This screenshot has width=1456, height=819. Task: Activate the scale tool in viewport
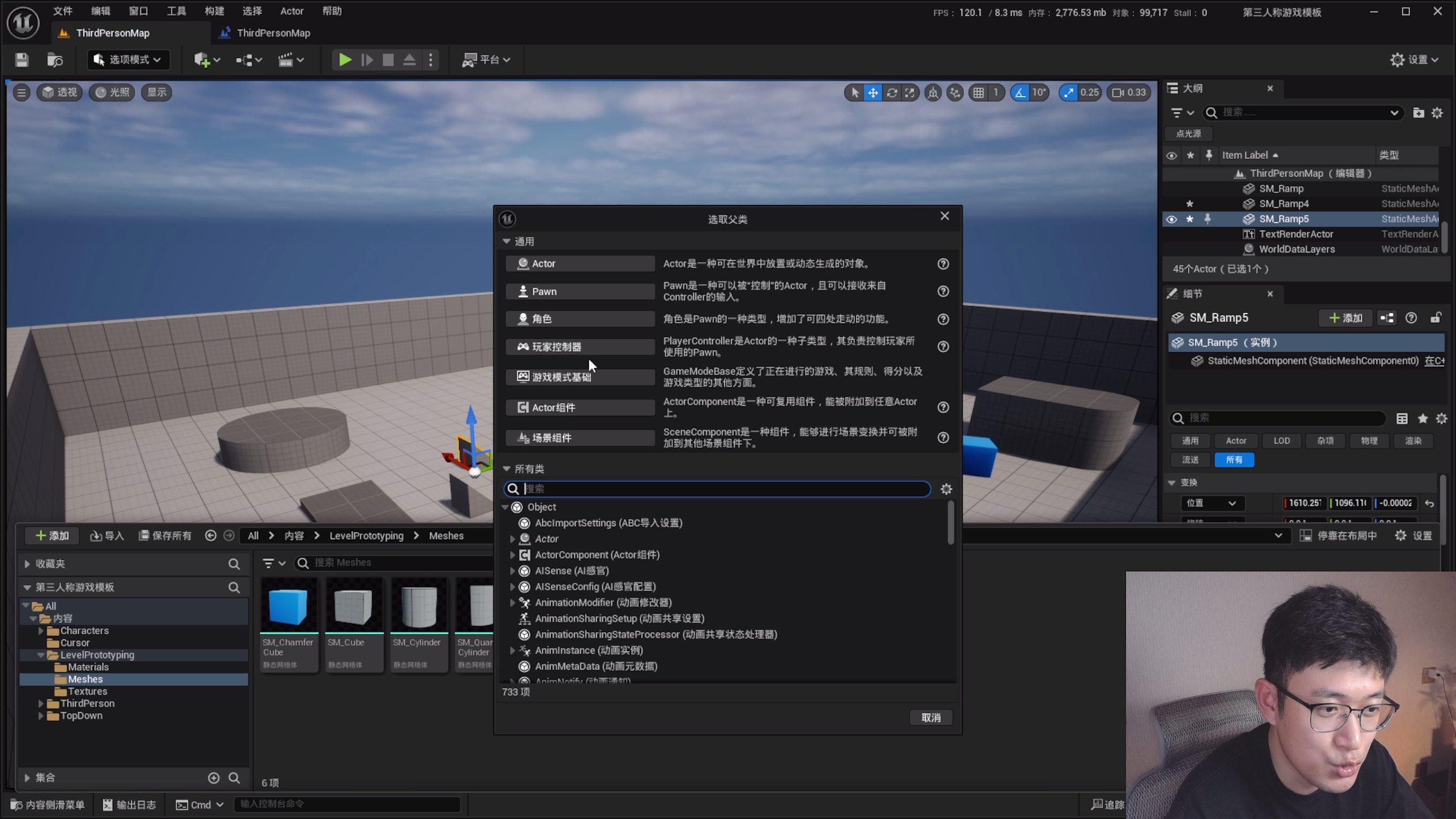pos(909,93)
